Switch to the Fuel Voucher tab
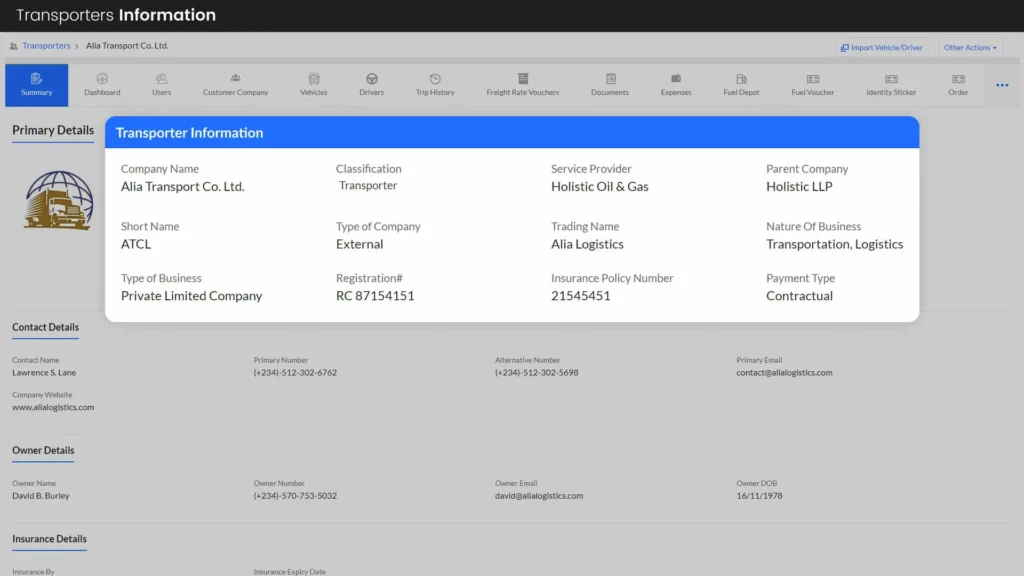The width and height of the screenshot is (1024, 576). (x=813, y=85)
